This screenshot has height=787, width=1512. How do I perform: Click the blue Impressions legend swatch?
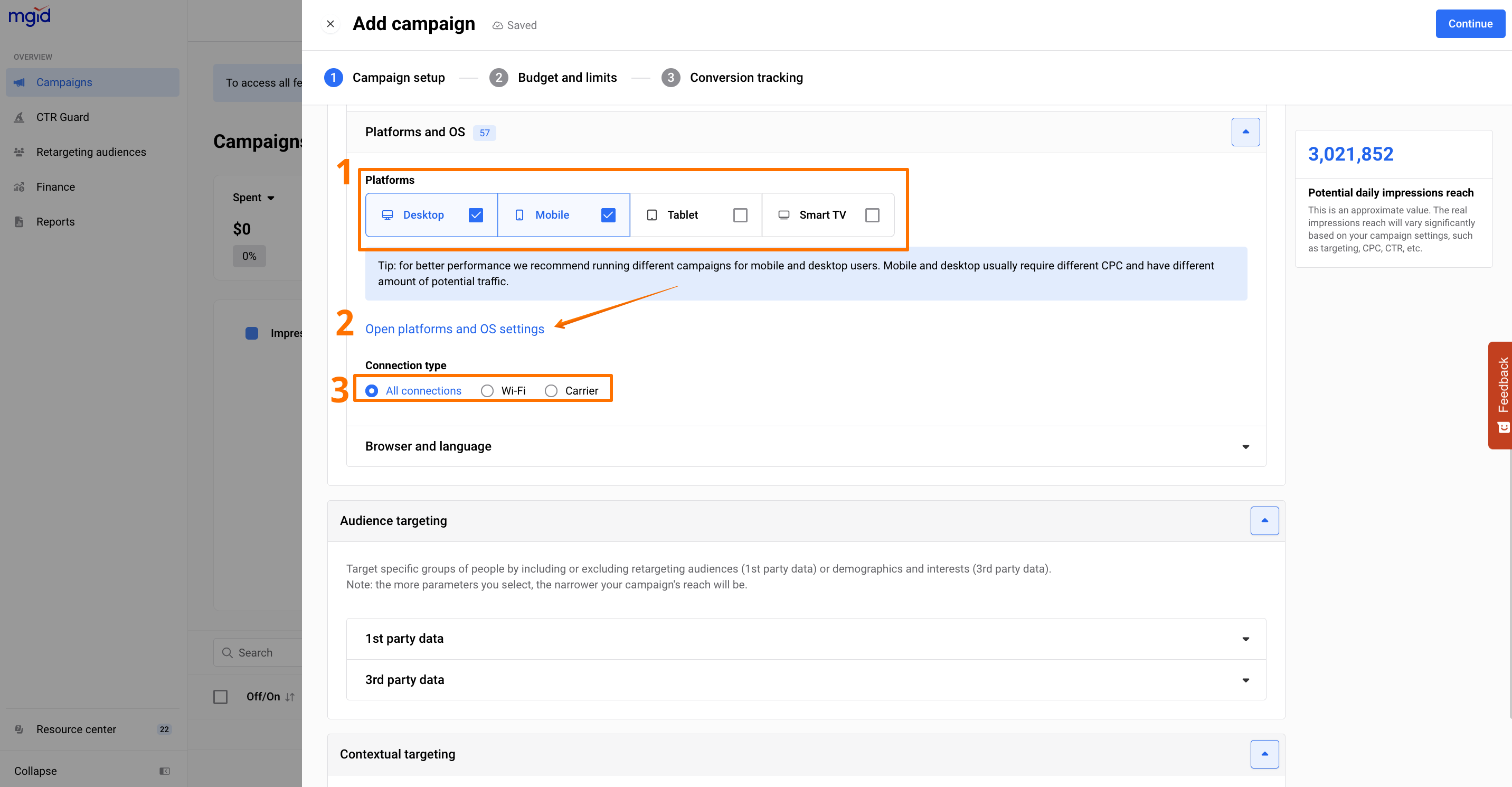(252, 333)
